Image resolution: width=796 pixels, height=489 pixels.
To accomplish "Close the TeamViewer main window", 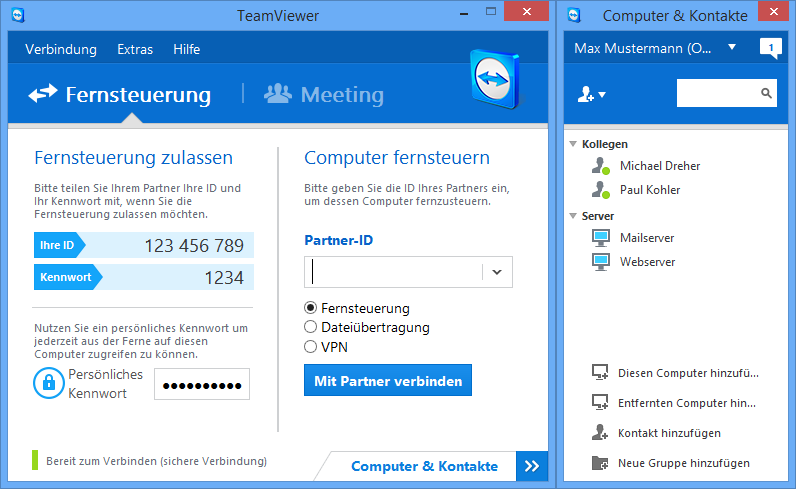I will click(526, 11).
